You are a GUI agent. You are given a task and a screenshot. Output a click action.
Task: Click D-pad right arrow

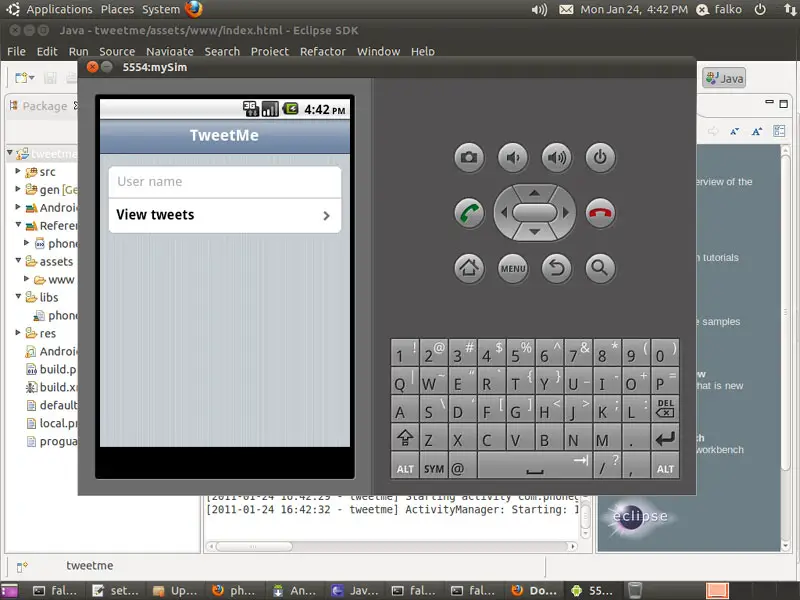click(565, 213)
